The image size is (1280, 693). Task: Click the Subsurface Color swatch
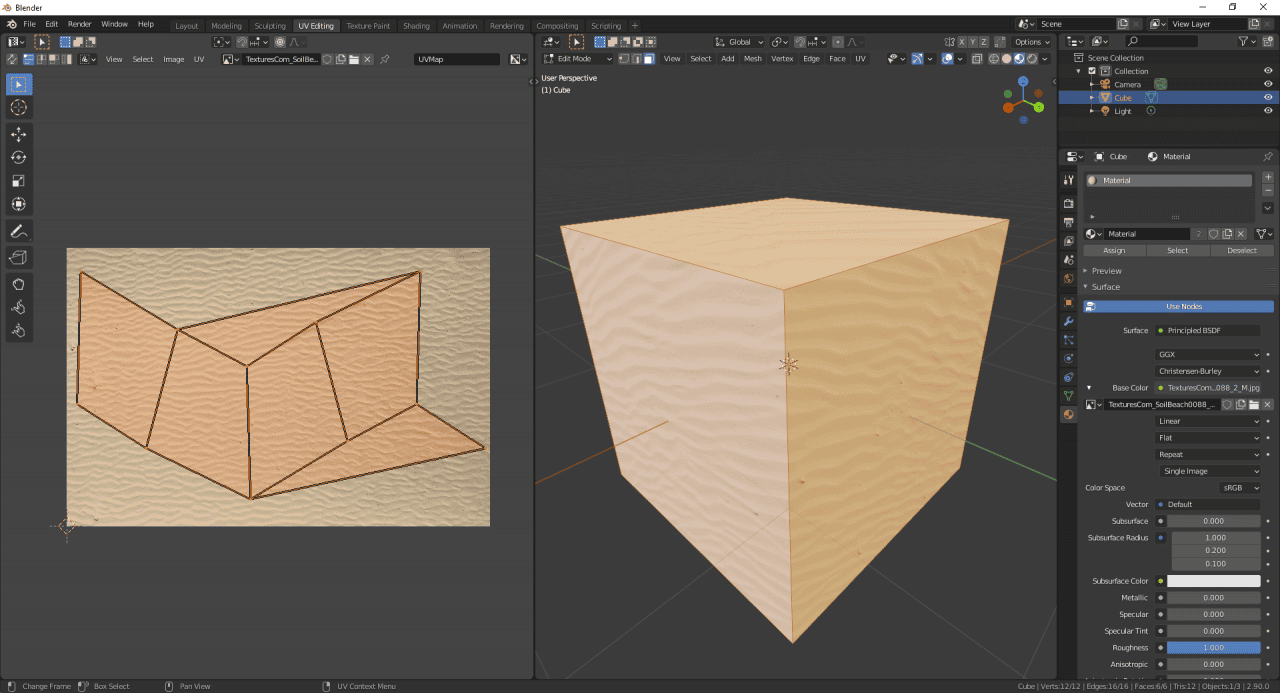tap(1213, 580)
